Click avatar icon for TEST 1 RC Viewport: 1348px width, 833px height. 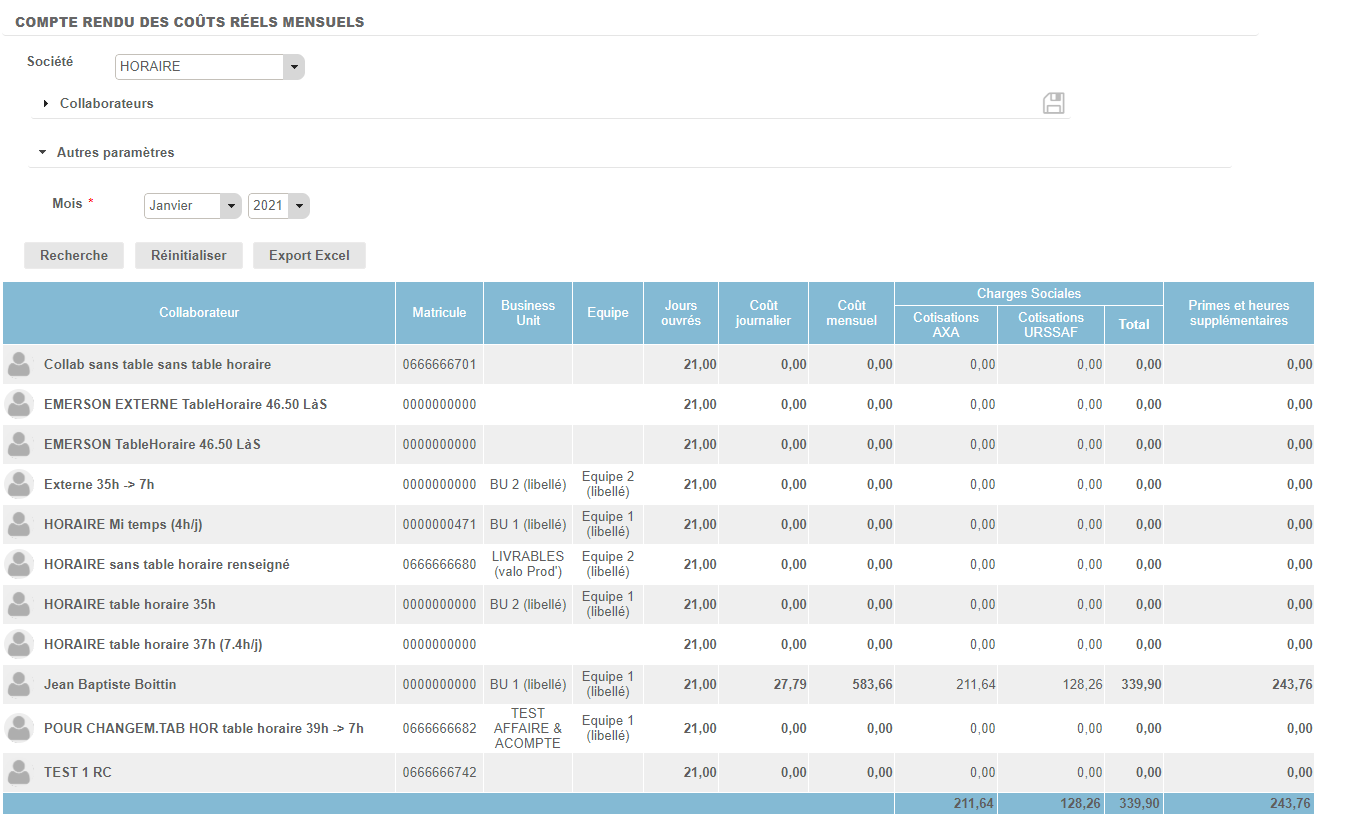coord(19,772)
